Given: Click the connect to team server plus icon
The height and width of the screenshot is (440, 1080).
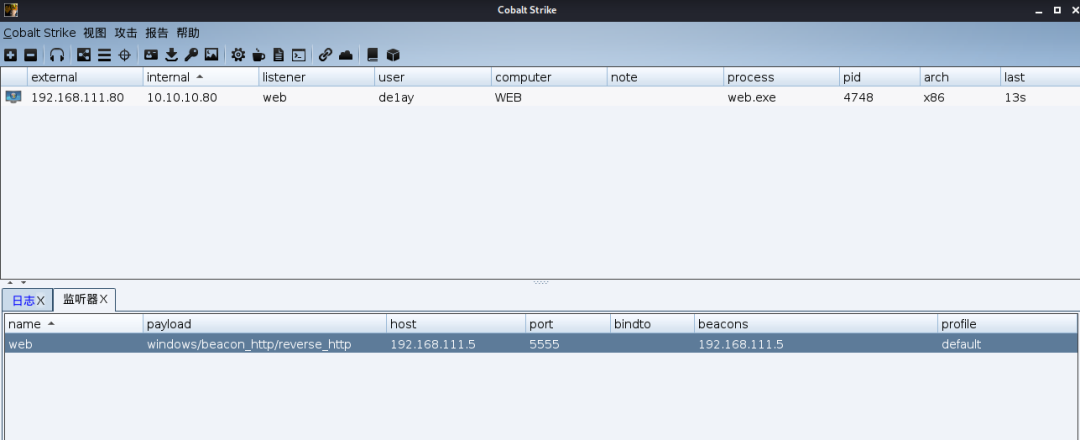Looking at the screenshot, I should pos(10,55).
